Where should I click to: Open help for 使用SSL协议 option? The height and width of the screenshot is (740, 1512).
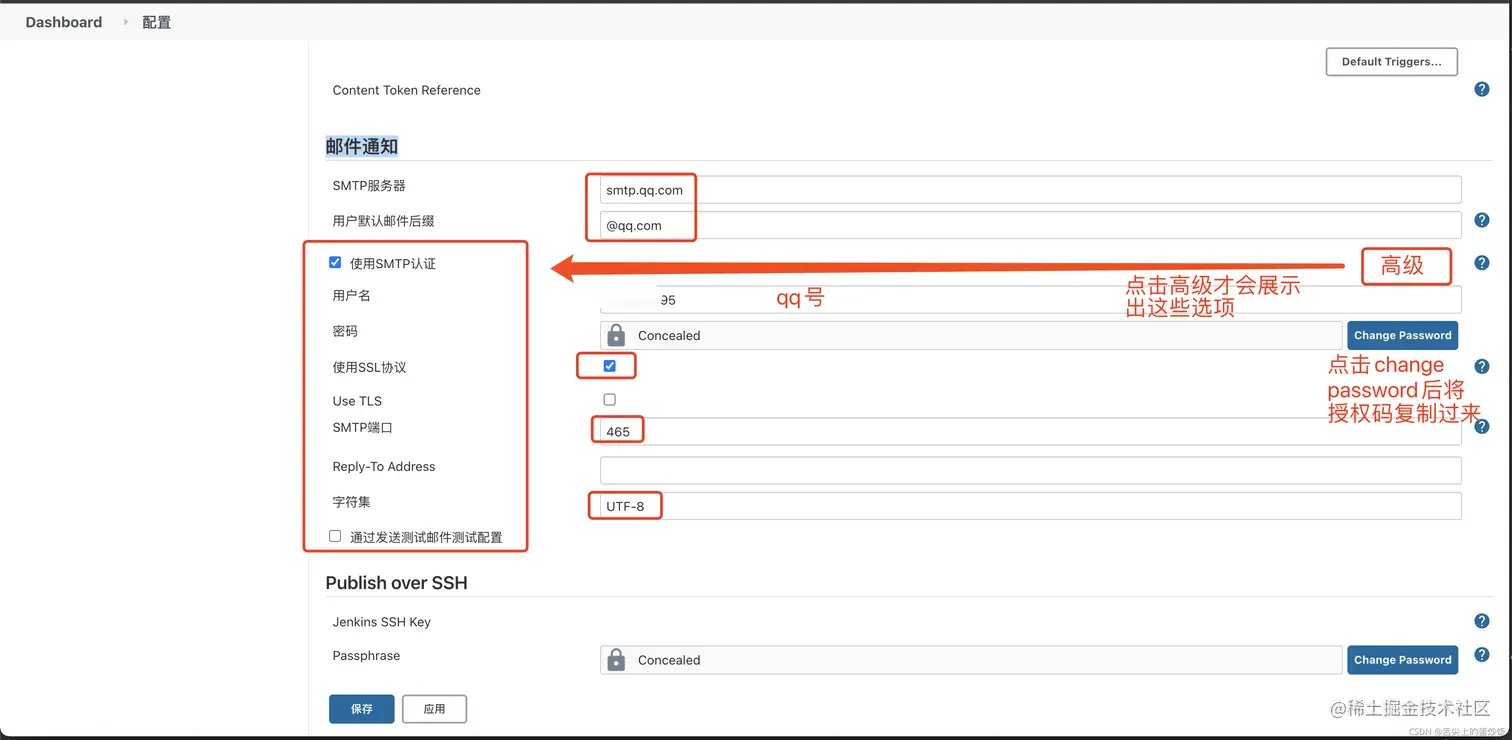click(1482, 367)
